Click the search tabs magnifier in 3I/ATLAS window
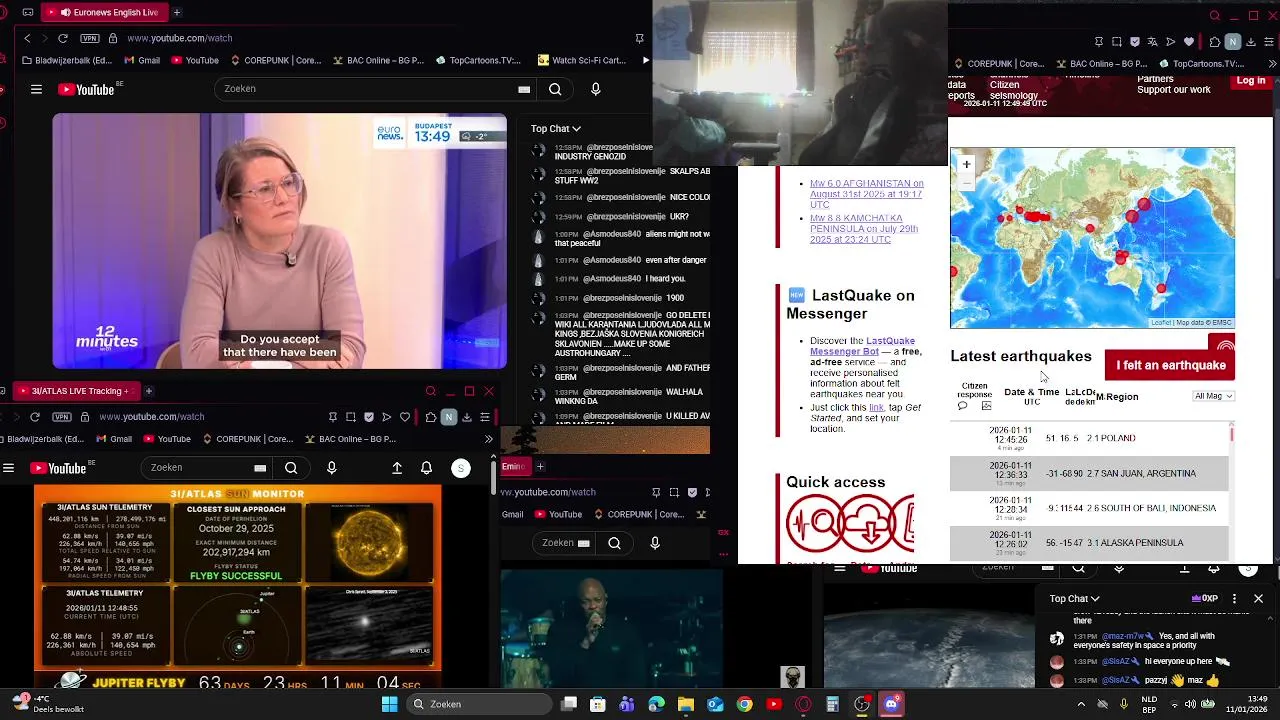The height and width of the screenshot is (720, 1280). pyautogui.click(x=431, y=391)
